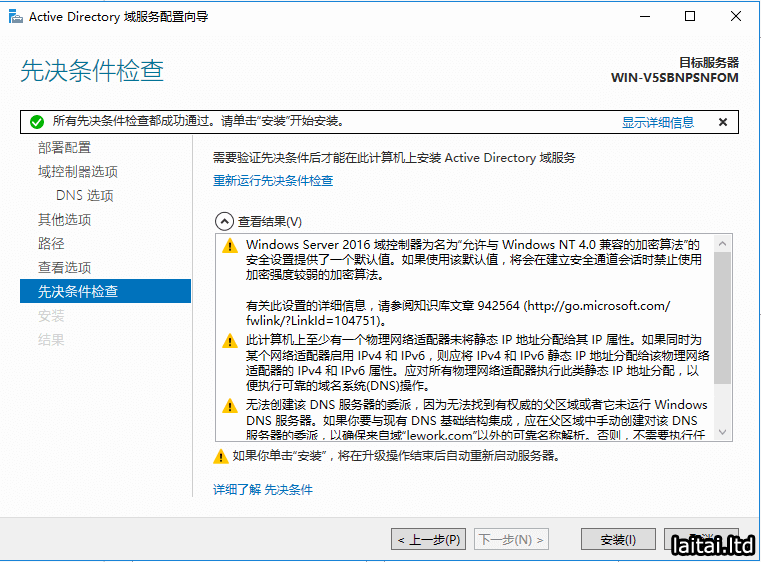Switch to 路径 page in sidebar
This screenshot has height=562, width=761.
coord(51,244)
